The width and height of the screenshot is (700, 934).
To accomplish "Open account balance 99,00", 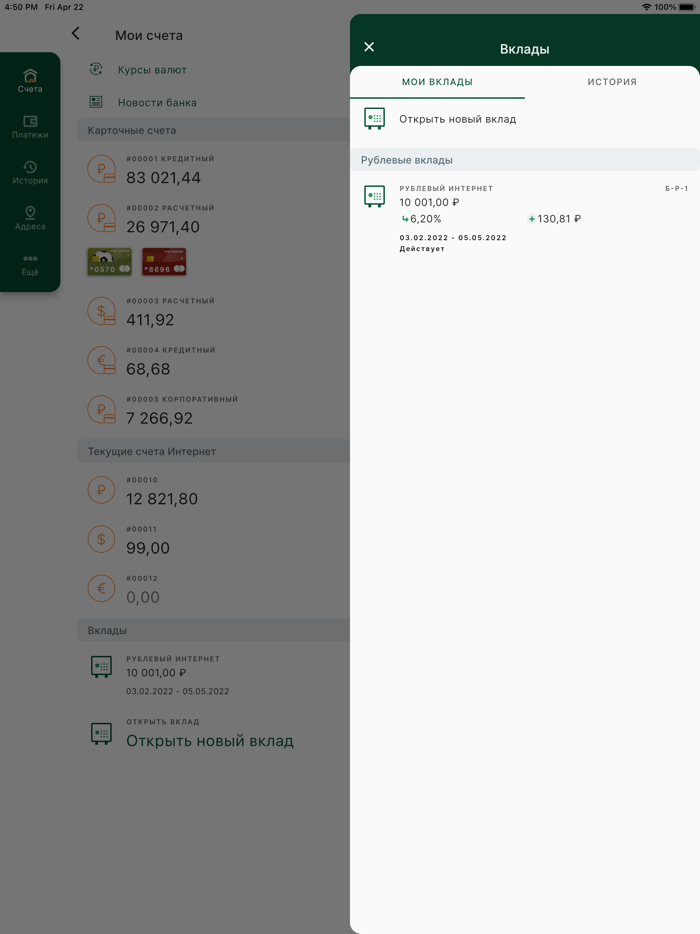I will tap(148, 548).
